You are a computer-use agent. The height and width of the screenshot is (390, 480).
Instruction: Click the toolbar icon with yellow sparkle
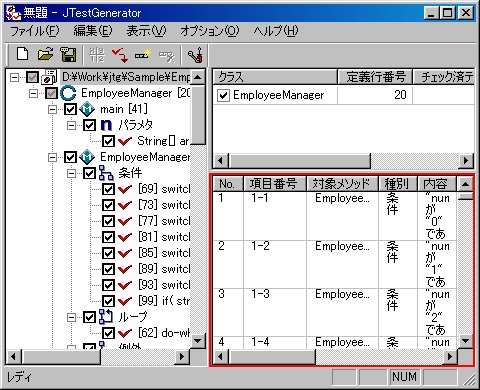[143, 55]
